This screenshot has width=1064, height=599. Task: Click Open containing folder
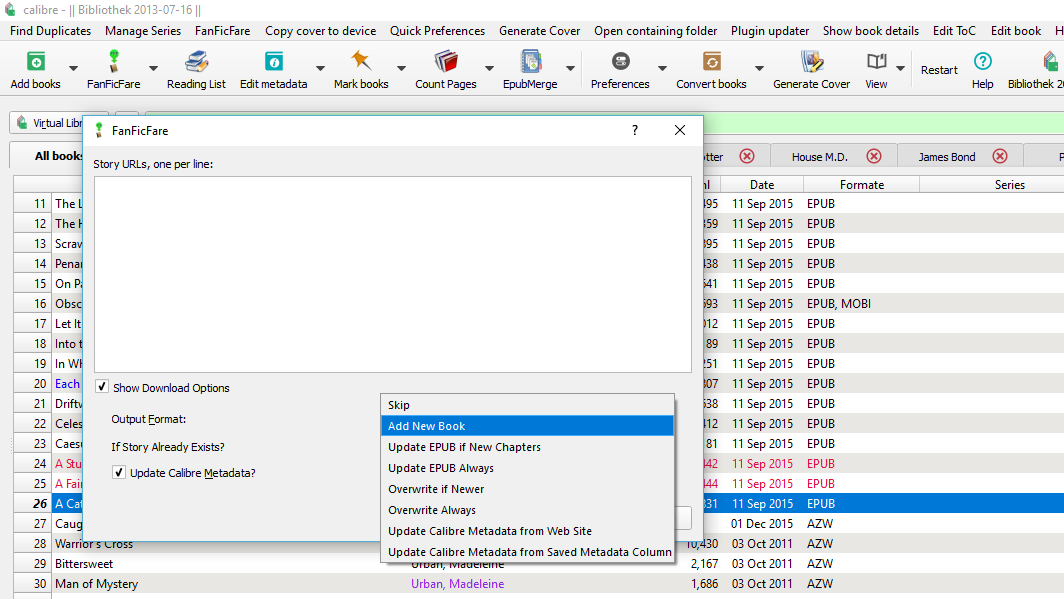click(x=656, y=31)
